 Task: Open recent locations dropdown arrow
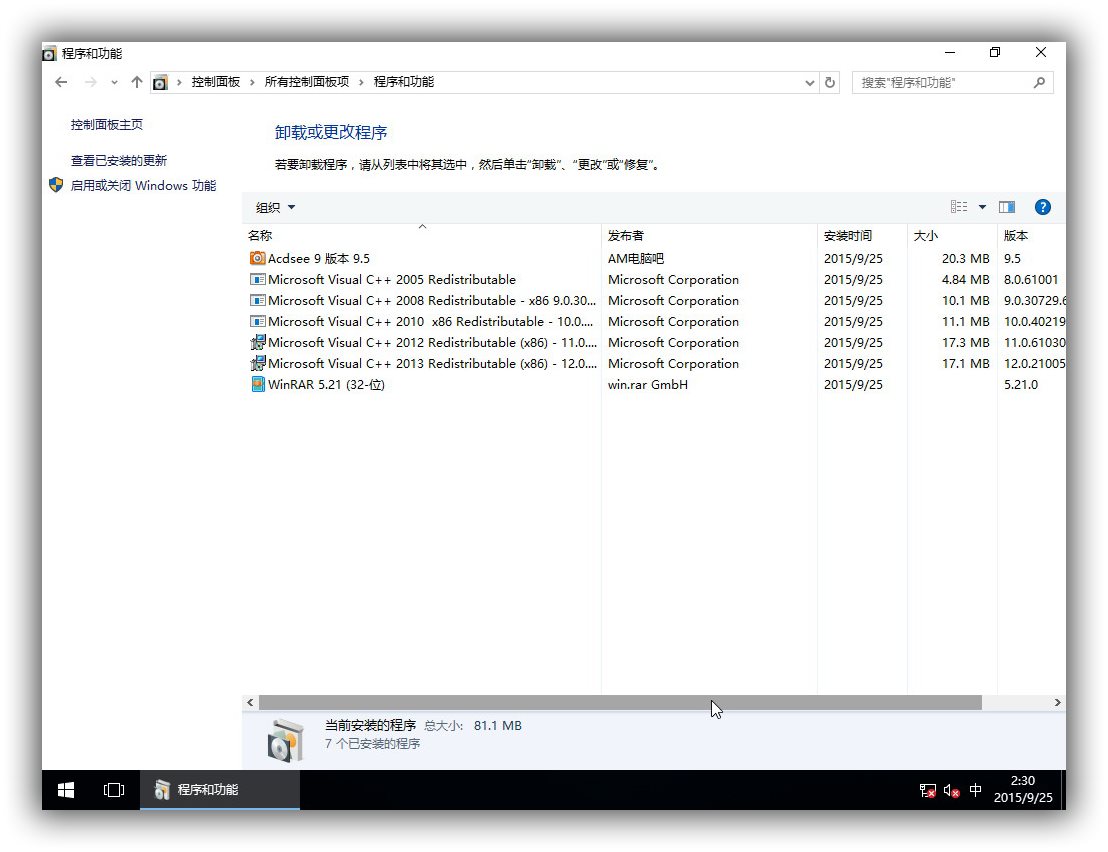click(x=114, y=83)
